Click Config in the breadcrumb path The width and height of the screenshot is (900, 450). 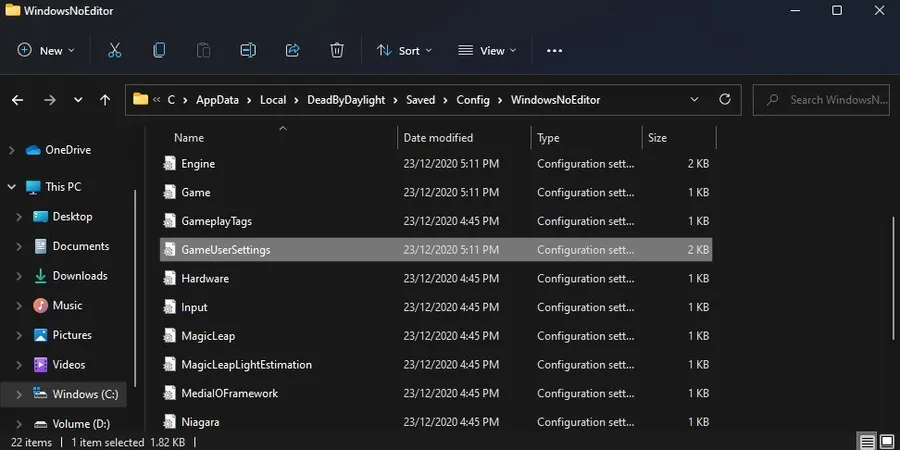click(473, 100)
